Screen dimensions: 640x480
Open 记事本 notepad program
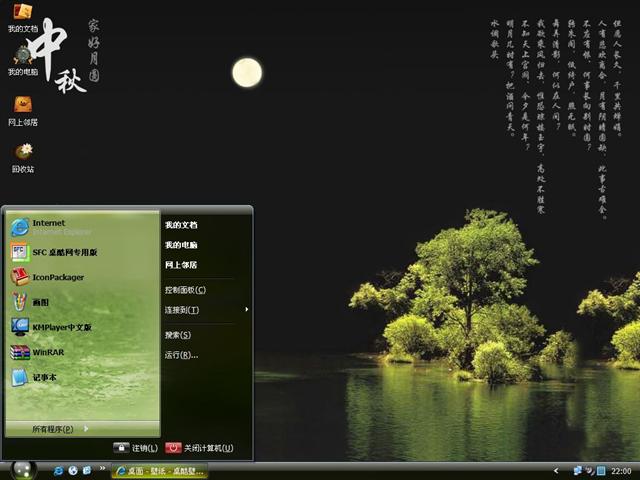pos(33,377)
